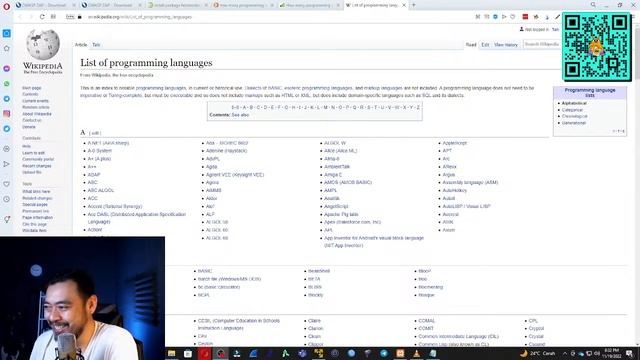Open the COMAL language link
The height and width of the screenshot is (360, 640).
(427, 321)
